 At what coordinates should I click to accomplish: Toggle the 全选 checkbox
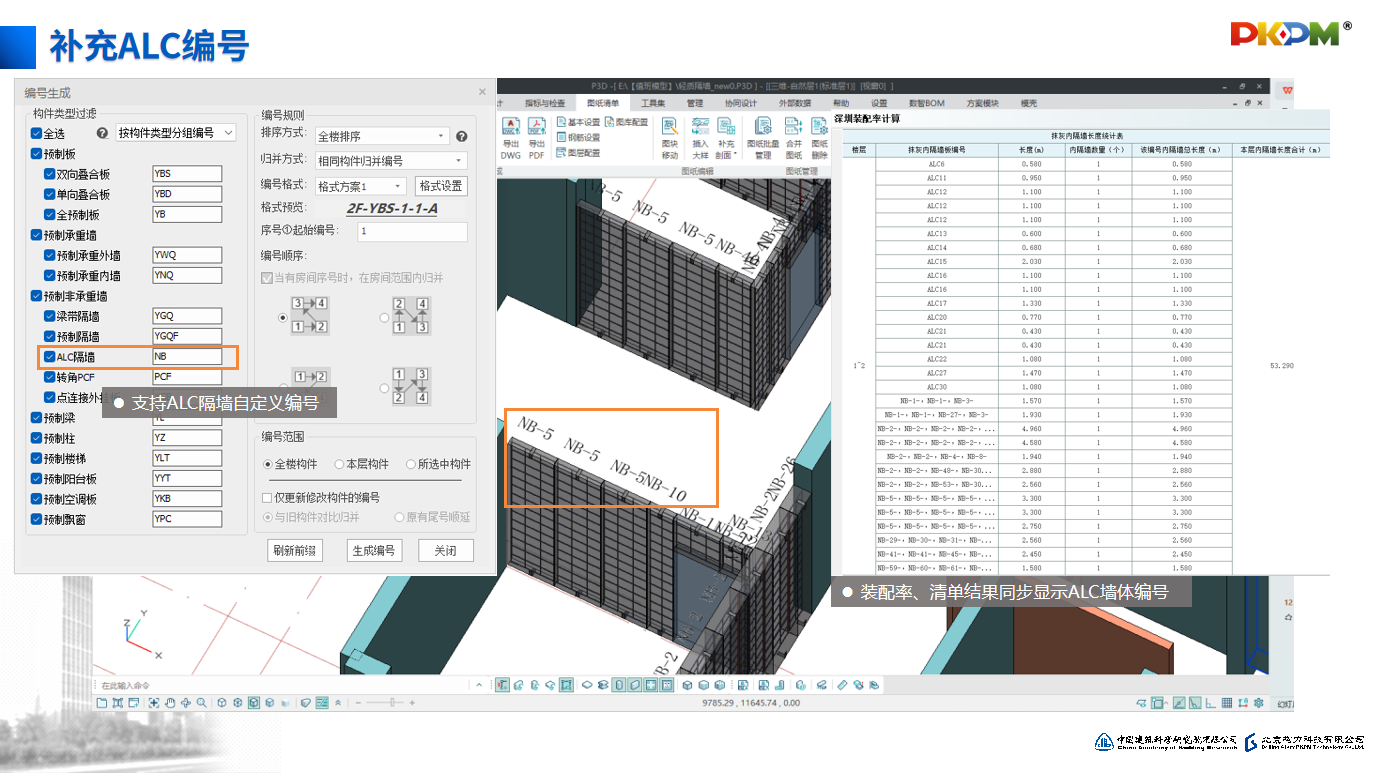tap(37, 133)
